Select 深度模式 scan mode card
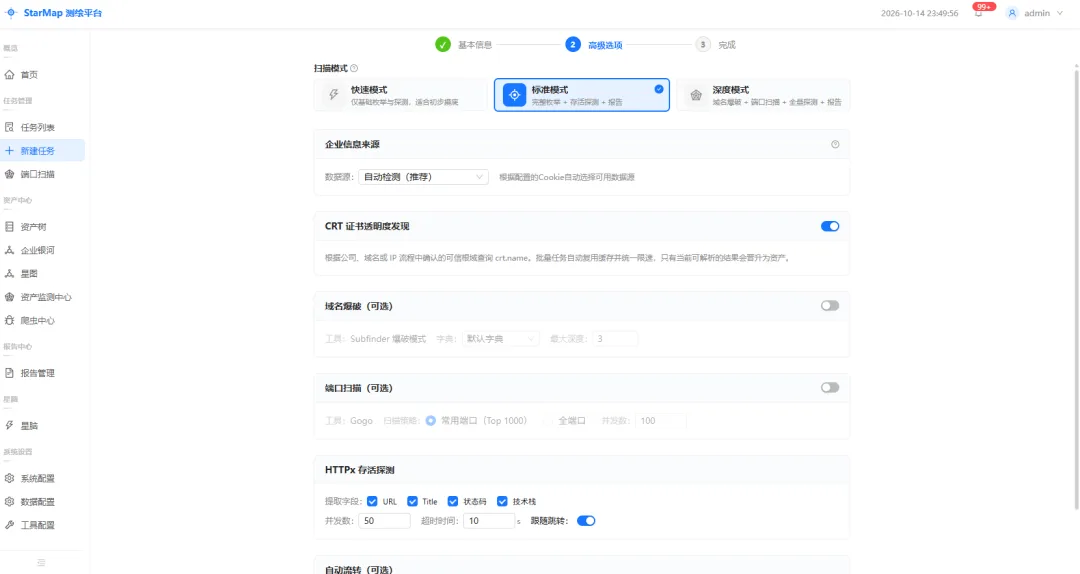1080x574 pixels. [763, 95]
